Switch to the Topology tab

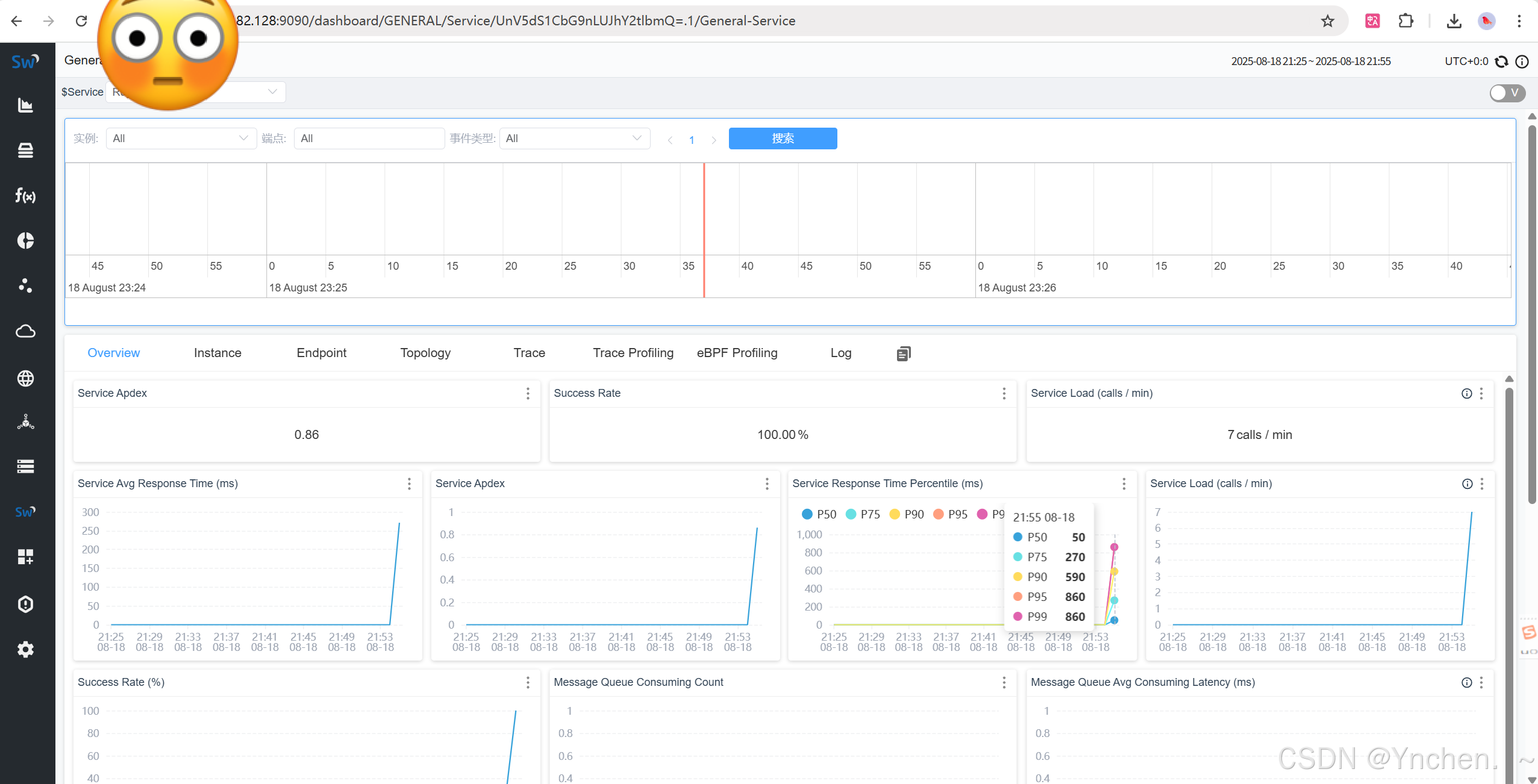(425, 353)
